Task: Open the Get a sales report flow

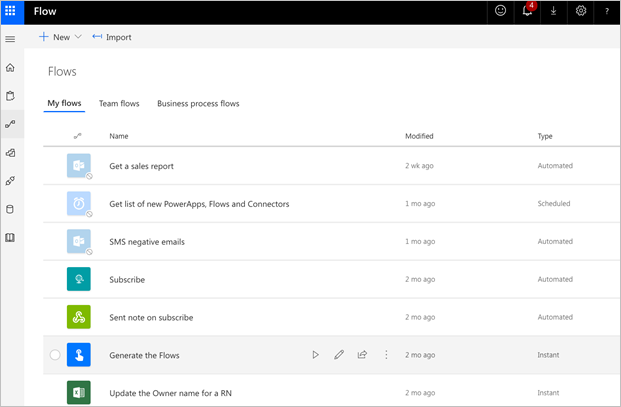Action: pyautogui.click(x=141, y=166)
